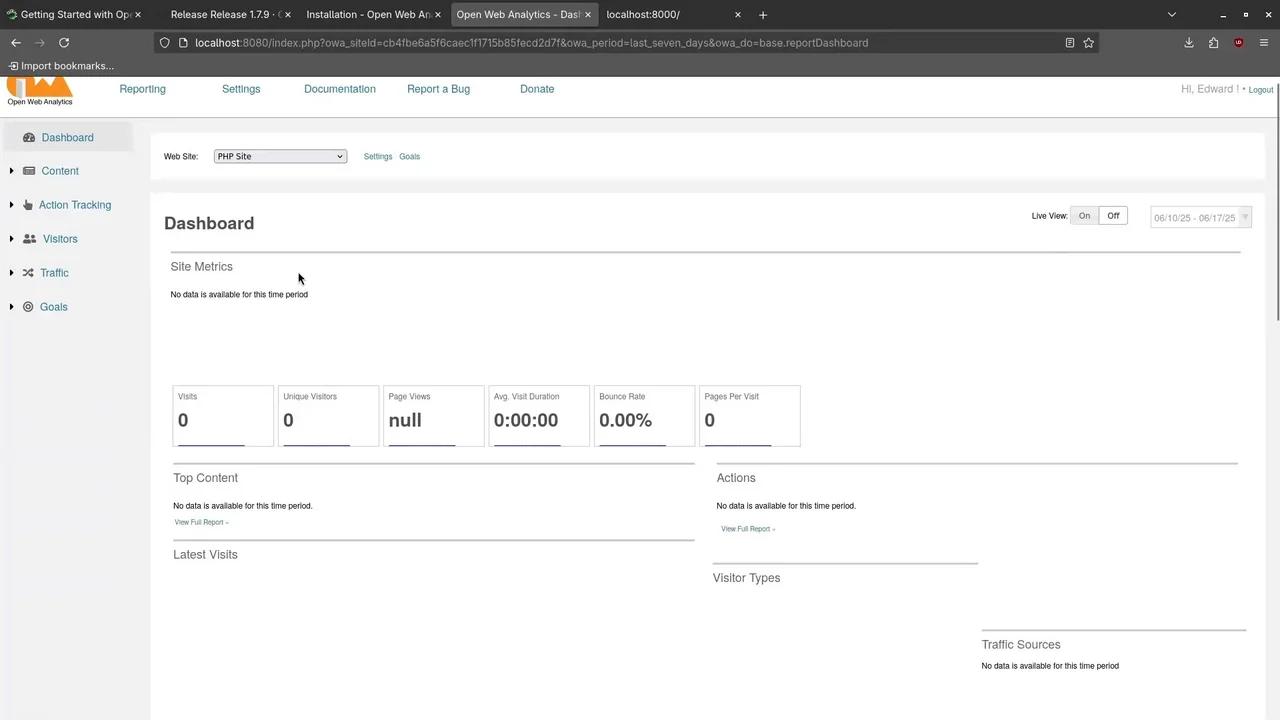Open the browser downloads icon

1189,42
